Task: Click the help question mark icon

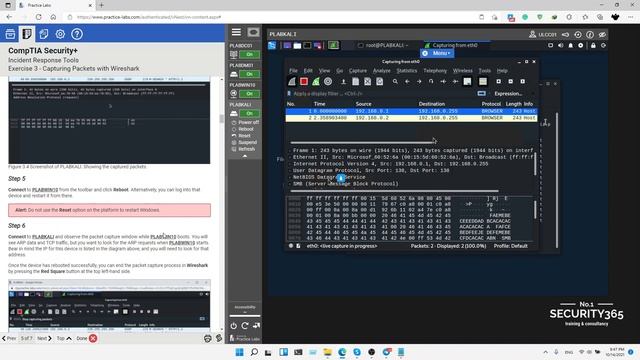Action: click(x=77, y=34)
